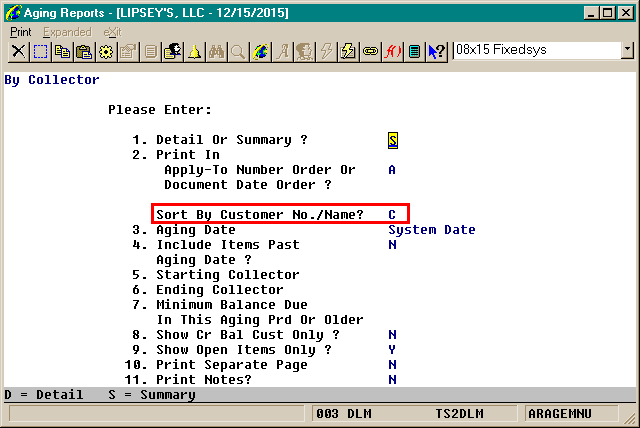Click the binoculars find icon
This screenshot has height=428, width=640.
click(x=216, y=52)
